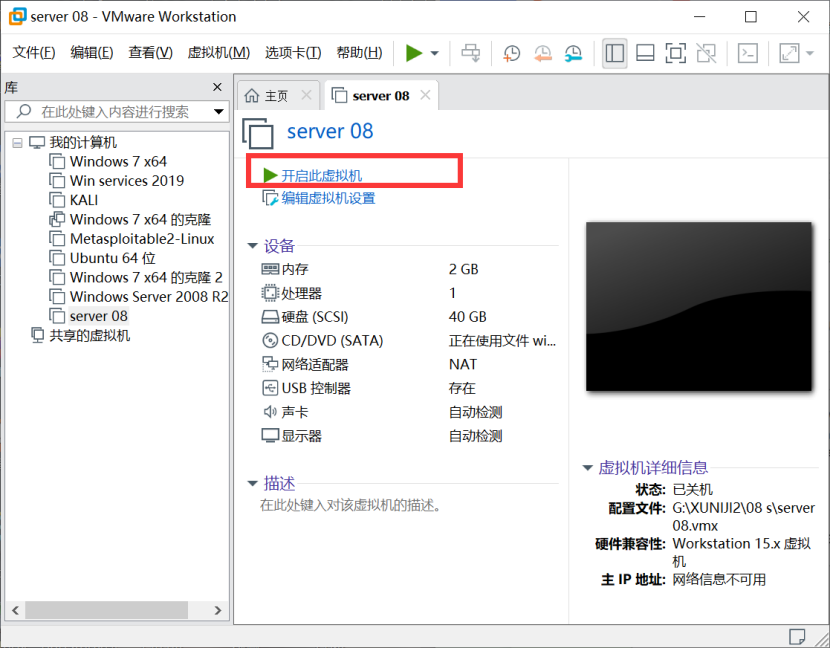
Task: Open the stretch display dropdown arrow
Action: tap(809, 53)
